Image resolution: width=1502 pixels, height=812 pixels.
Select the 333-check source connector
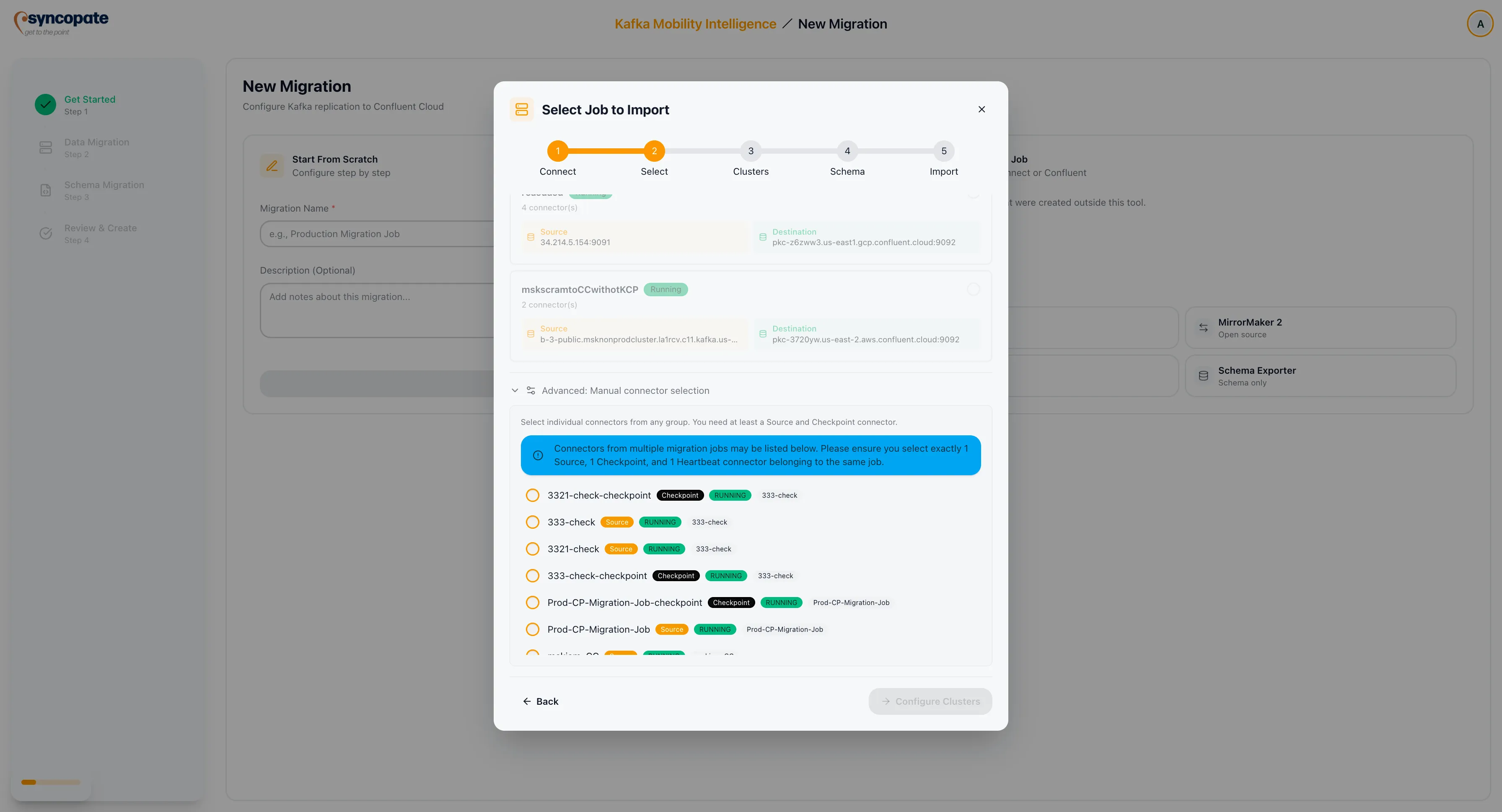(x=532, y=522)
